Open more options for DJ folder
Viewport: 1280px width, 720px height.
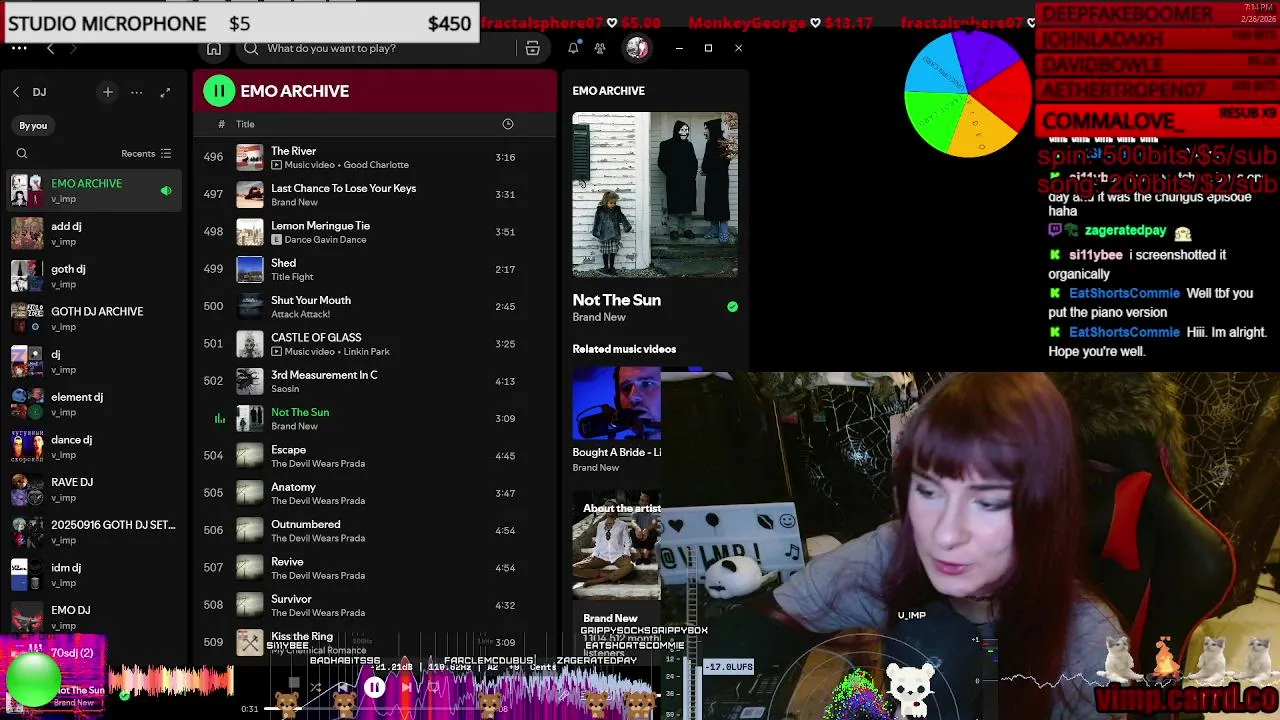[136, 92]
